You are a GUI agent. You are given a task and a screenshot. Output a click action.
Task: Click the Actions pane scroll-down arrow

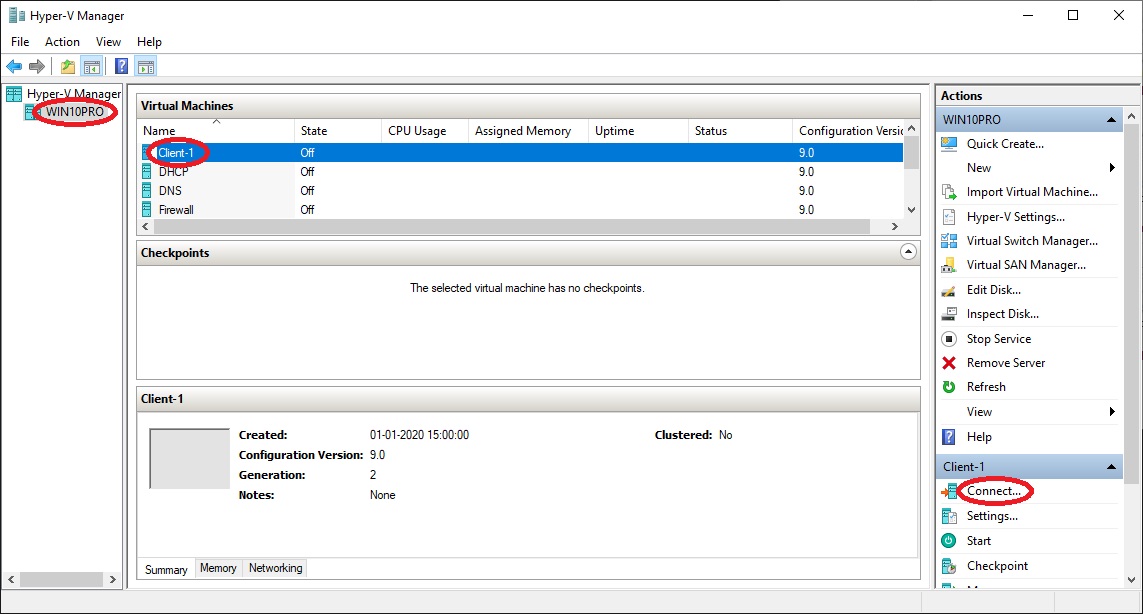tap(1131, 580)
